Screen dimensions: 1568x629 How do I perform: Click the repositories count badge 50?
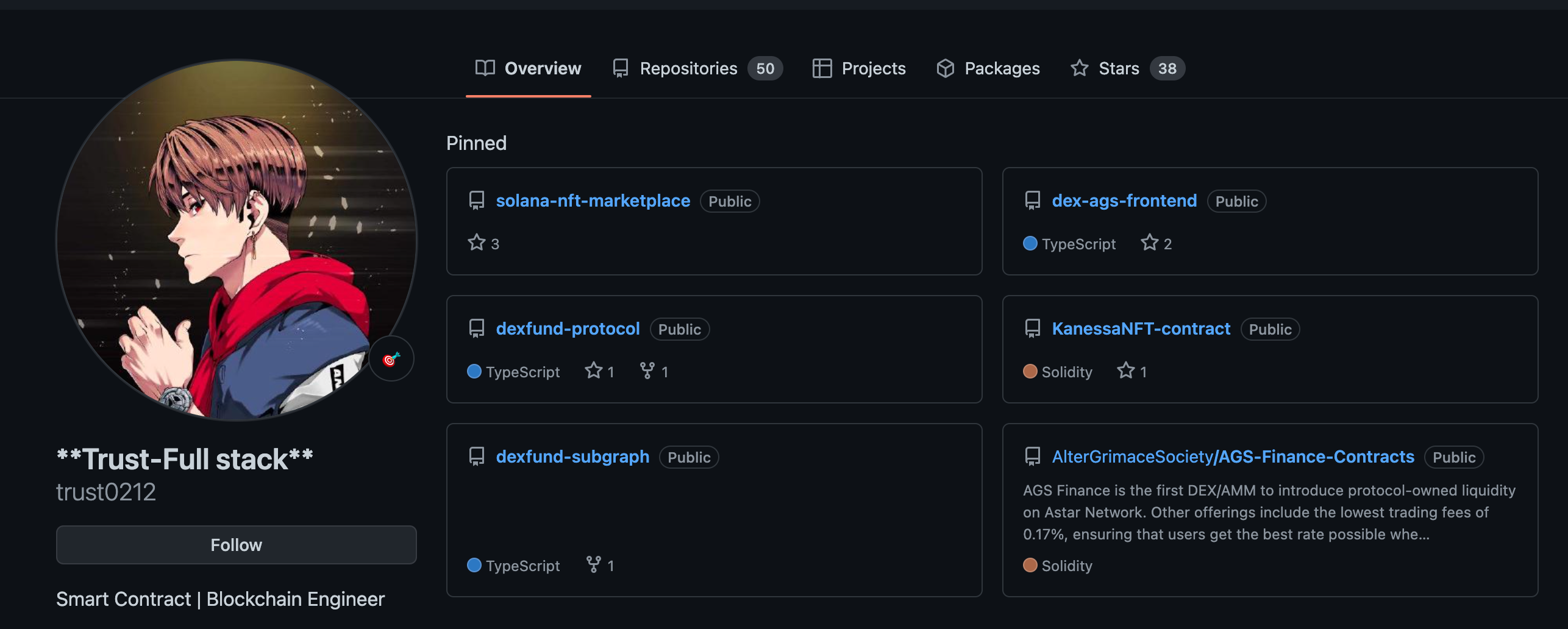coord(765,68)
